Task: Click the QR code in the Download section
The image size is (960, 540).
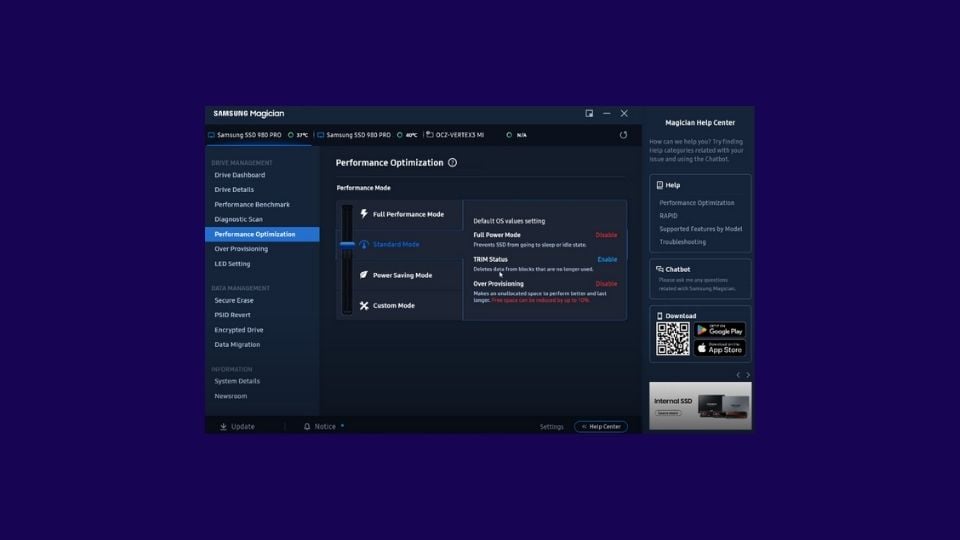Action: 672,339
